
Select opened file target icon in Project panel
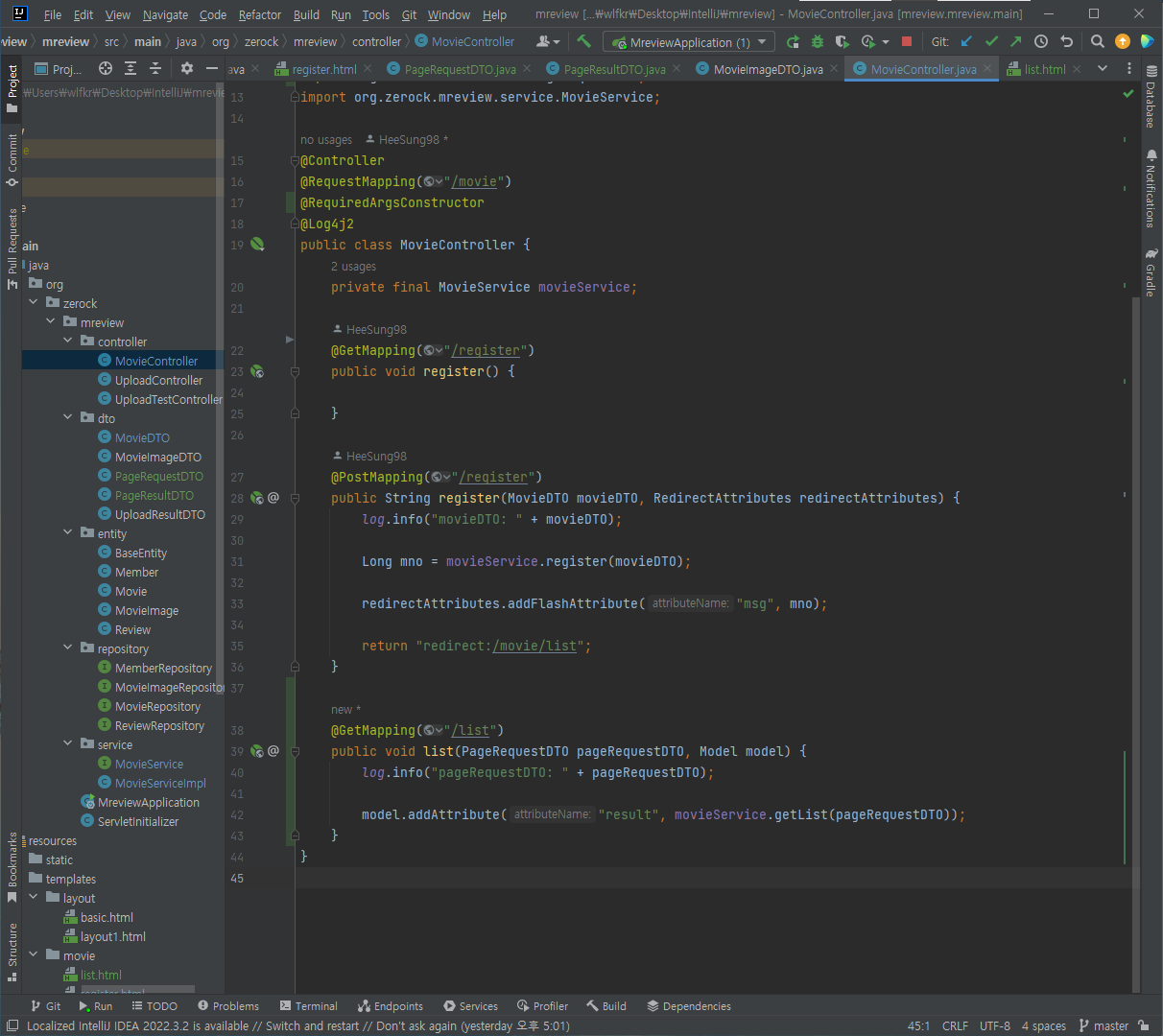(106, 68)
